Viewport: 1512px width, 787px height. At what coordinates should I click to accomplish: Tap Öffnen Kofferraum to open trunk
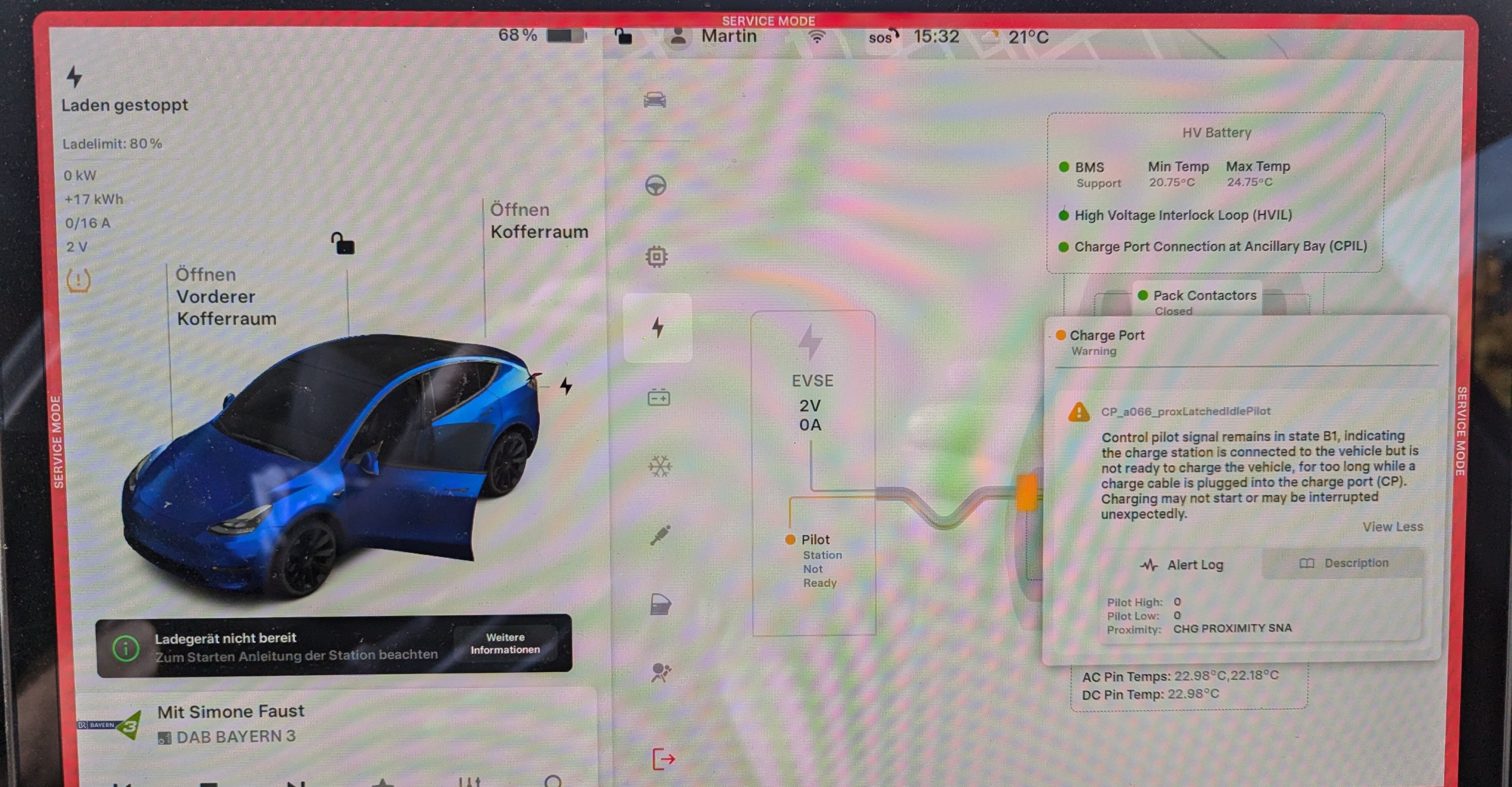(x=538, y=221)
